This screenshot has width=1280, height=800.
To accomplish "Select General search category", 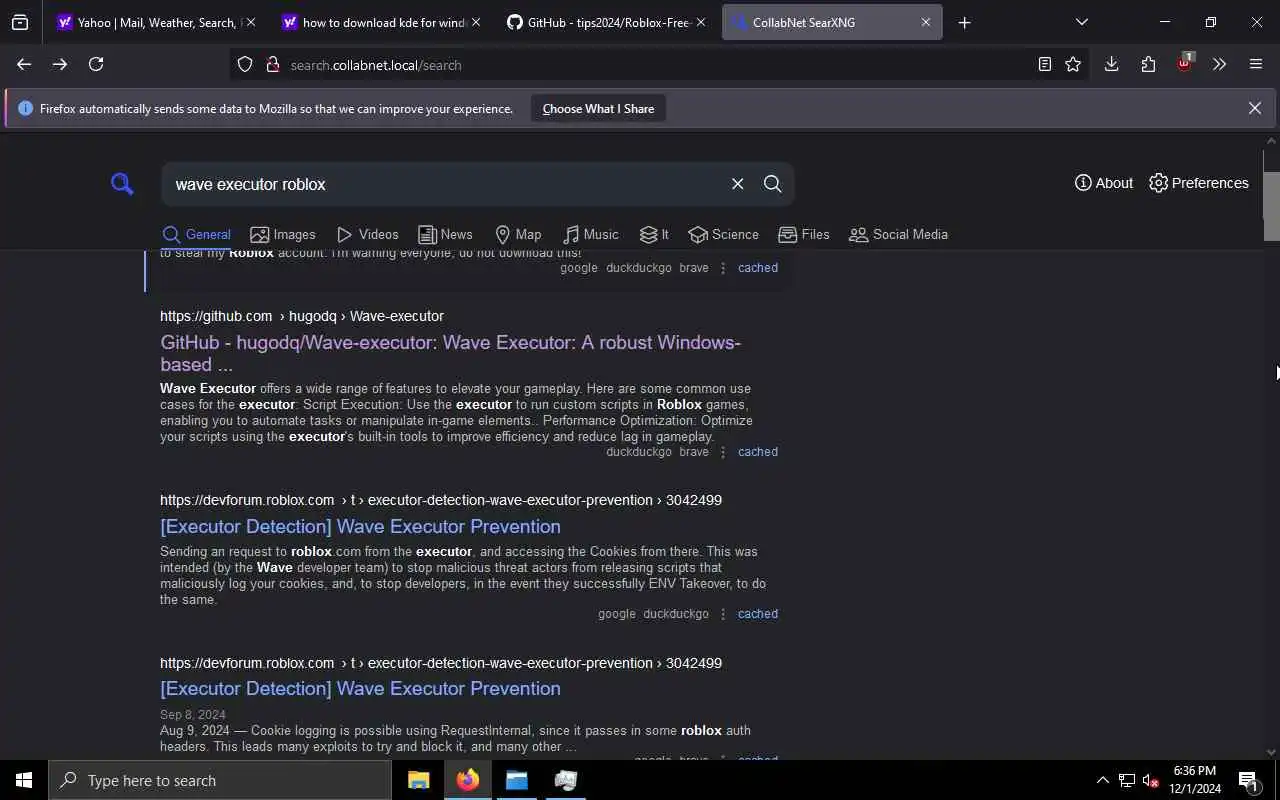I will point(197,234).
